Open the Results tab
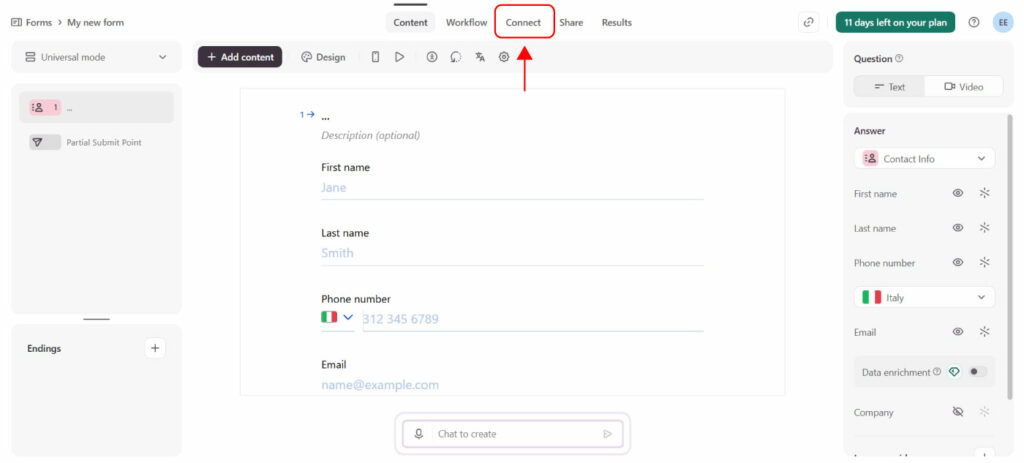The width and height of the screenshot is (1024, 463). pyautogui.click(x=616, y=22)
